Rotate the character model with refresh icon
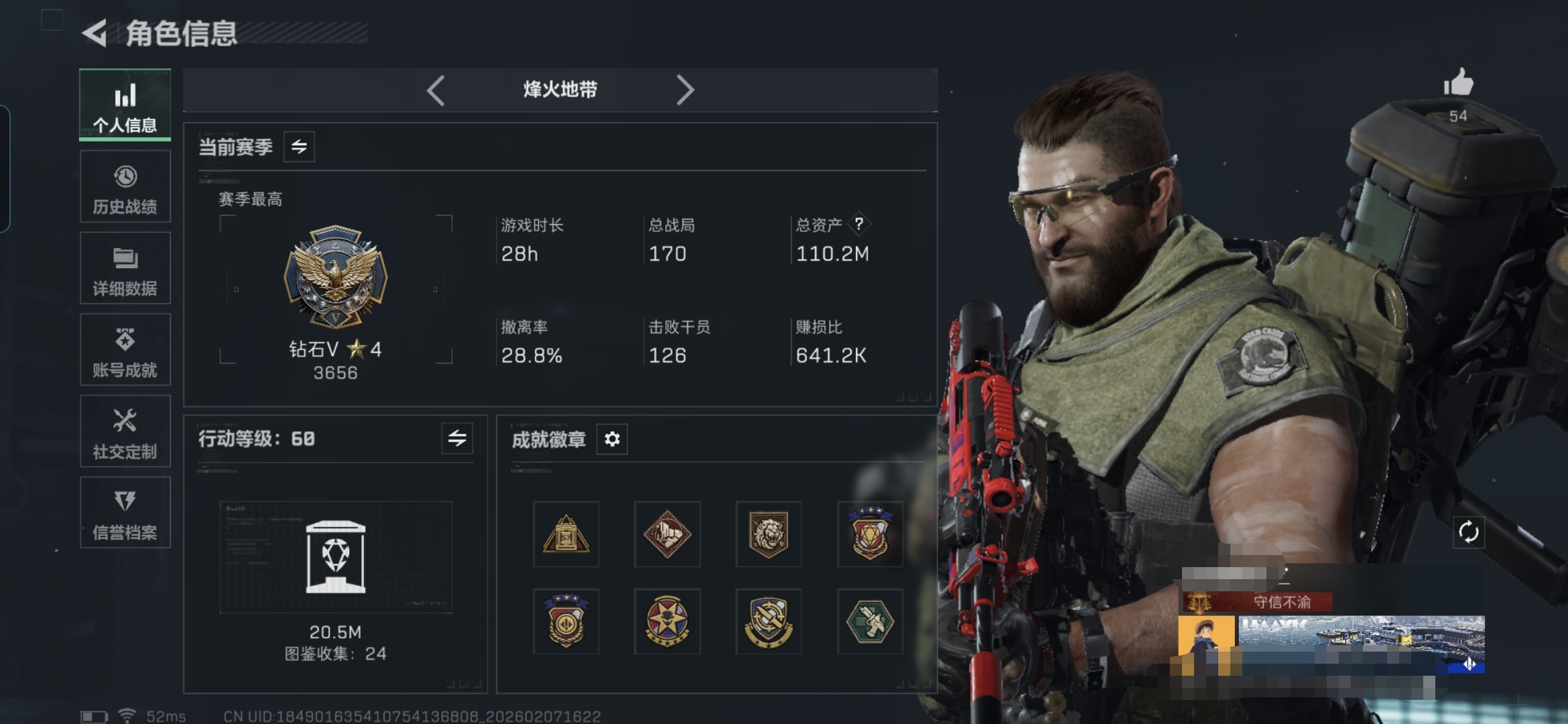Viewport: 1568px width, 724px height. coord(1468,532)
